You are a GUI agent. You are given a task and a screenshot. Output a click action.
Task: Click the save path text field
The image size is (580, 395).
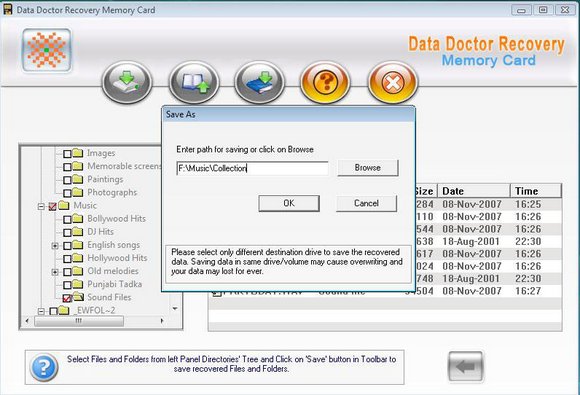[x=252, y=168]
